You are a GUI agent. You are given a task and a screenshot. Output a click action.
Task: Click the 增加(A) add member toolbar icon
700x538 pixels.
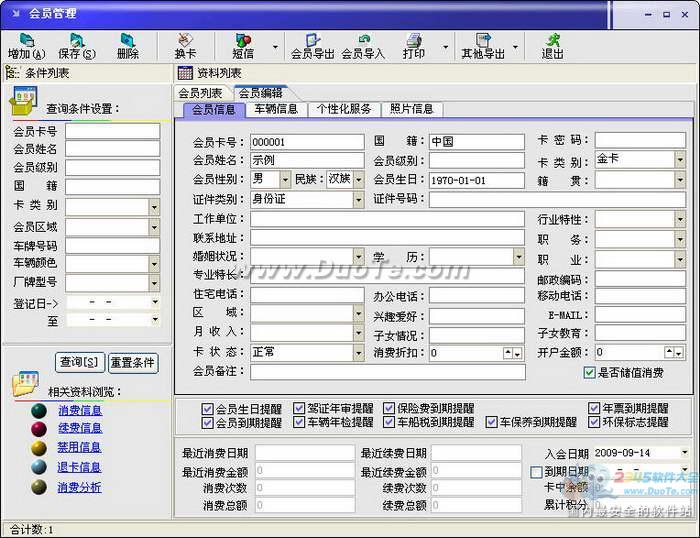[27, 46]
